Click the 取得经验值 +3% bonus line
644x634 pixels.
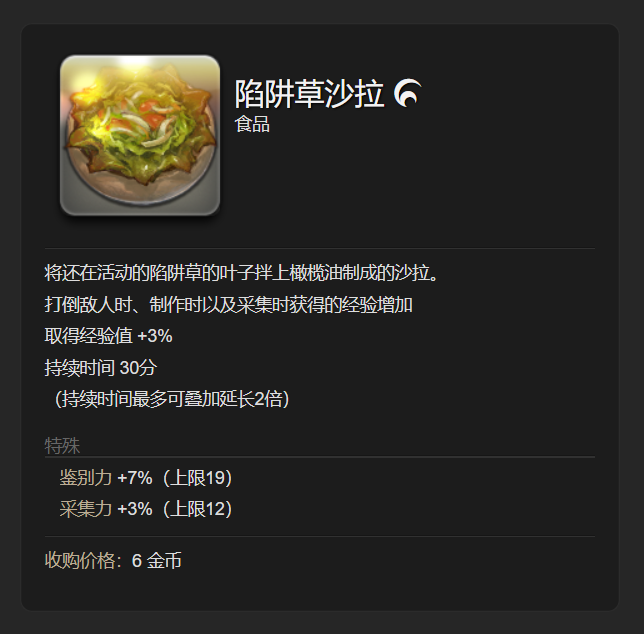click(108, 336)
